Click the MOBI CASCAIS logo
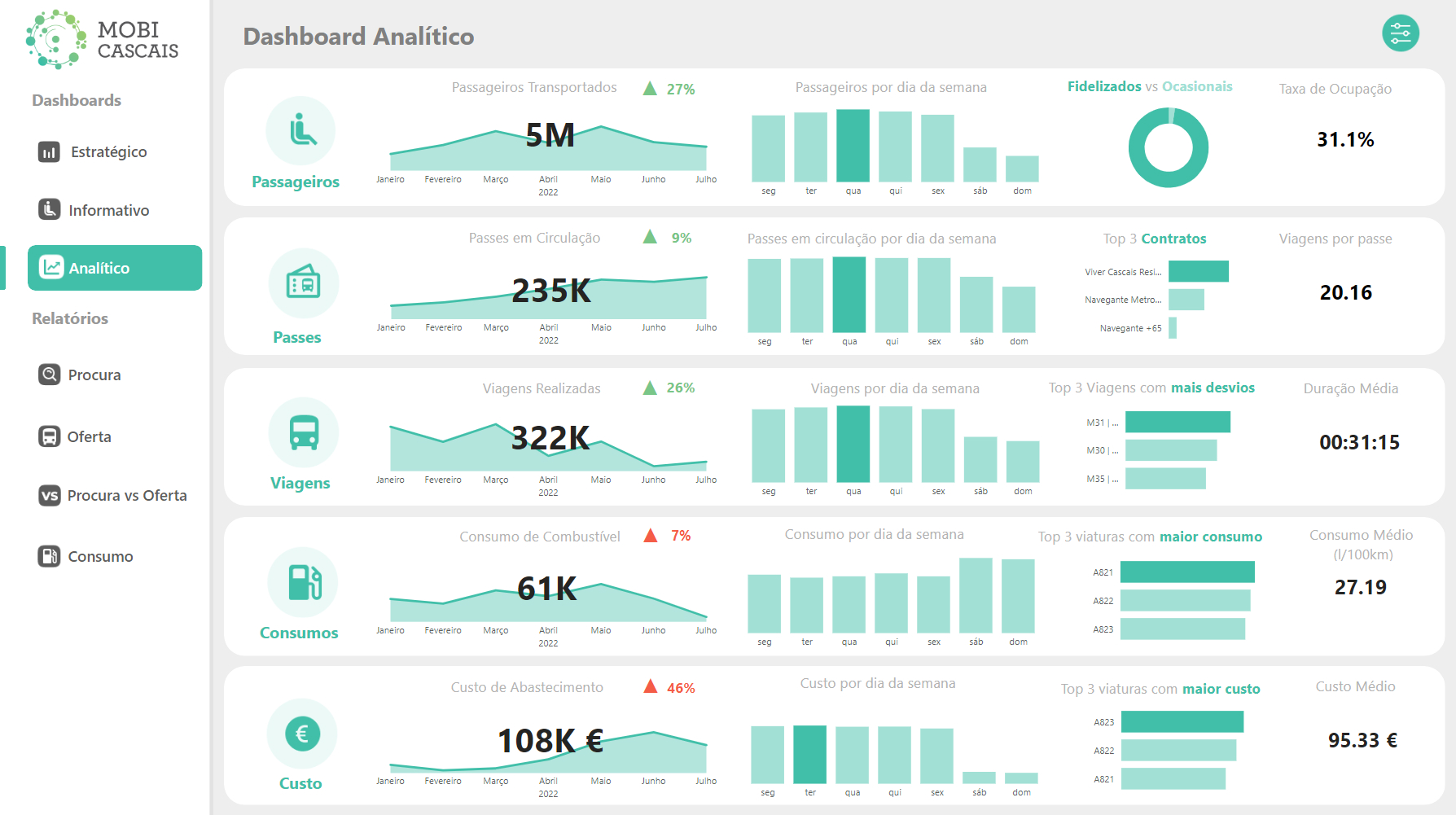The image size is (1456, 815). (x=102, y=38)
